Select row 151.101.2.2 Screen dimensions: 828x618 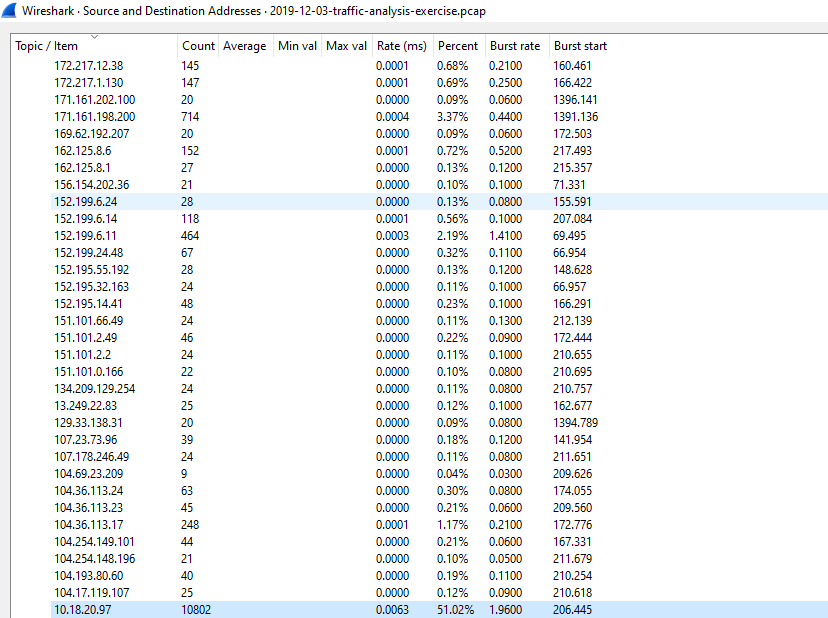[x=439, y=354]
